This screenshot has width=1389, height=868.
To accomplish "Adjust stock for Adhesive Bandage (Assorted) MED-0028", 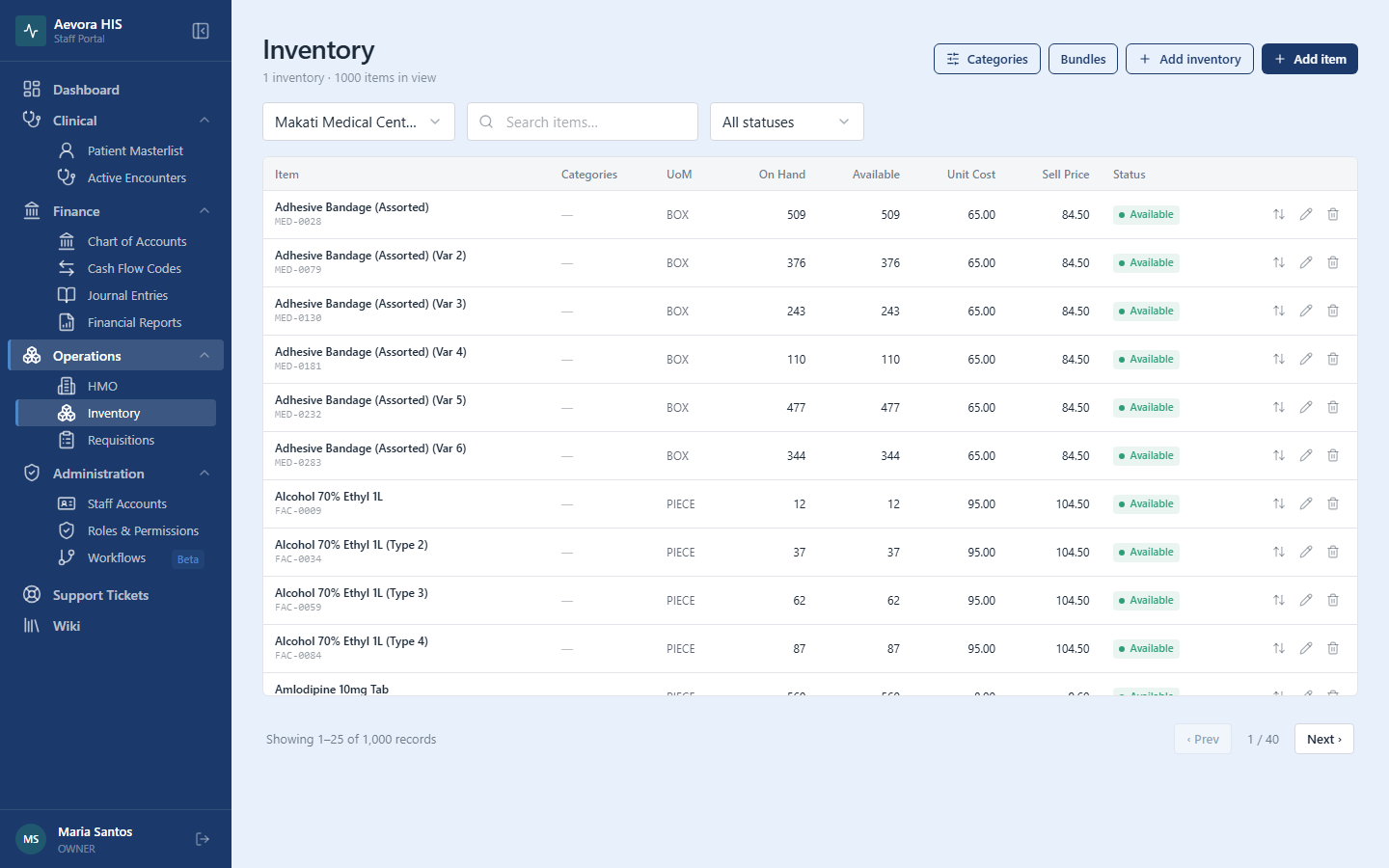I will (x=1279, y=214).
